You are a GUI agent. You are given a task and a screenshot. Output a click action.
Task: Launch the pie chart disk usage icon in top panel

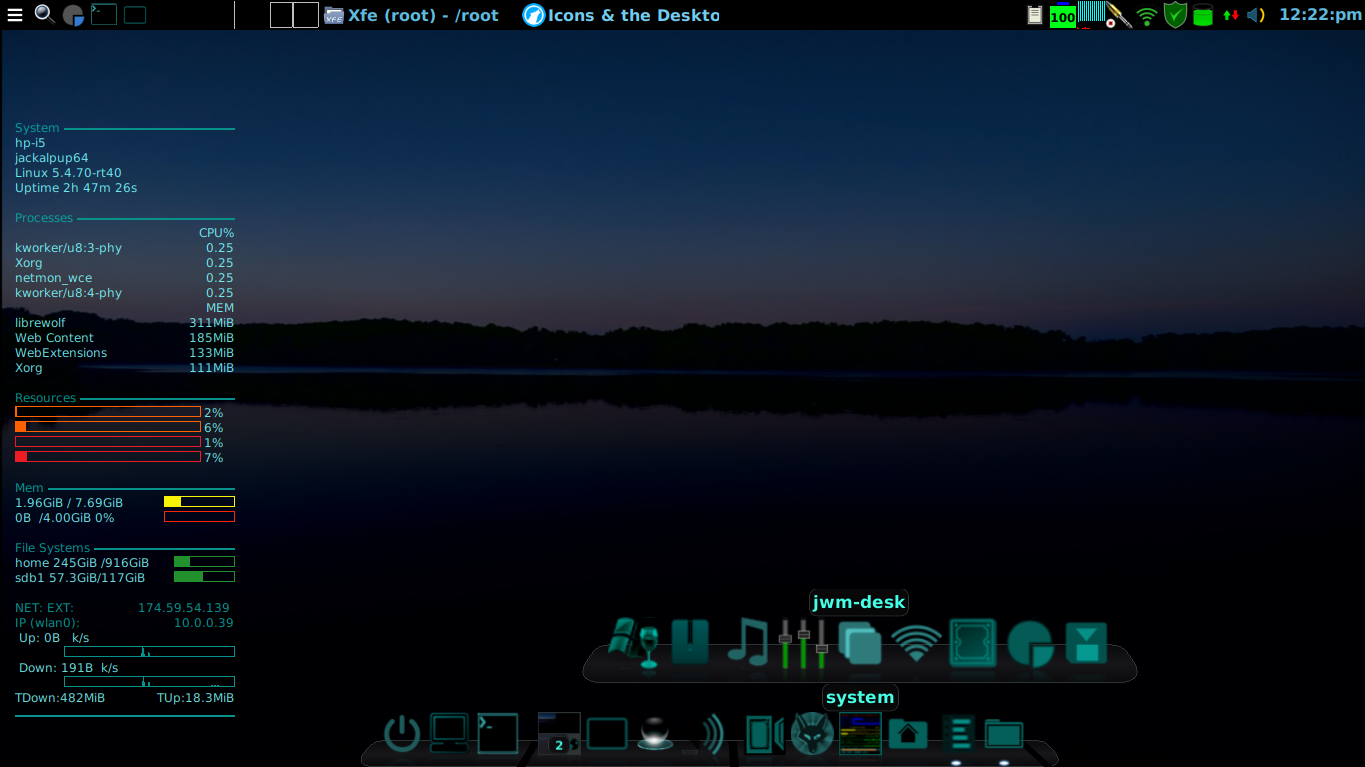pos(73,15)
